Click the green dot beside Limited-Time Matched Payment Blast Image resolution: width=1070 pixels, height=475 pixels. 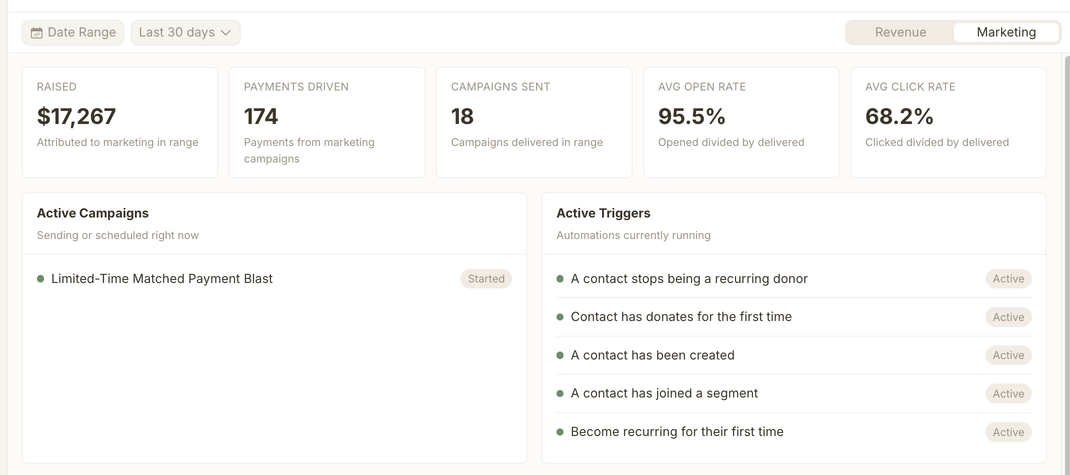(x=40, y=278)
